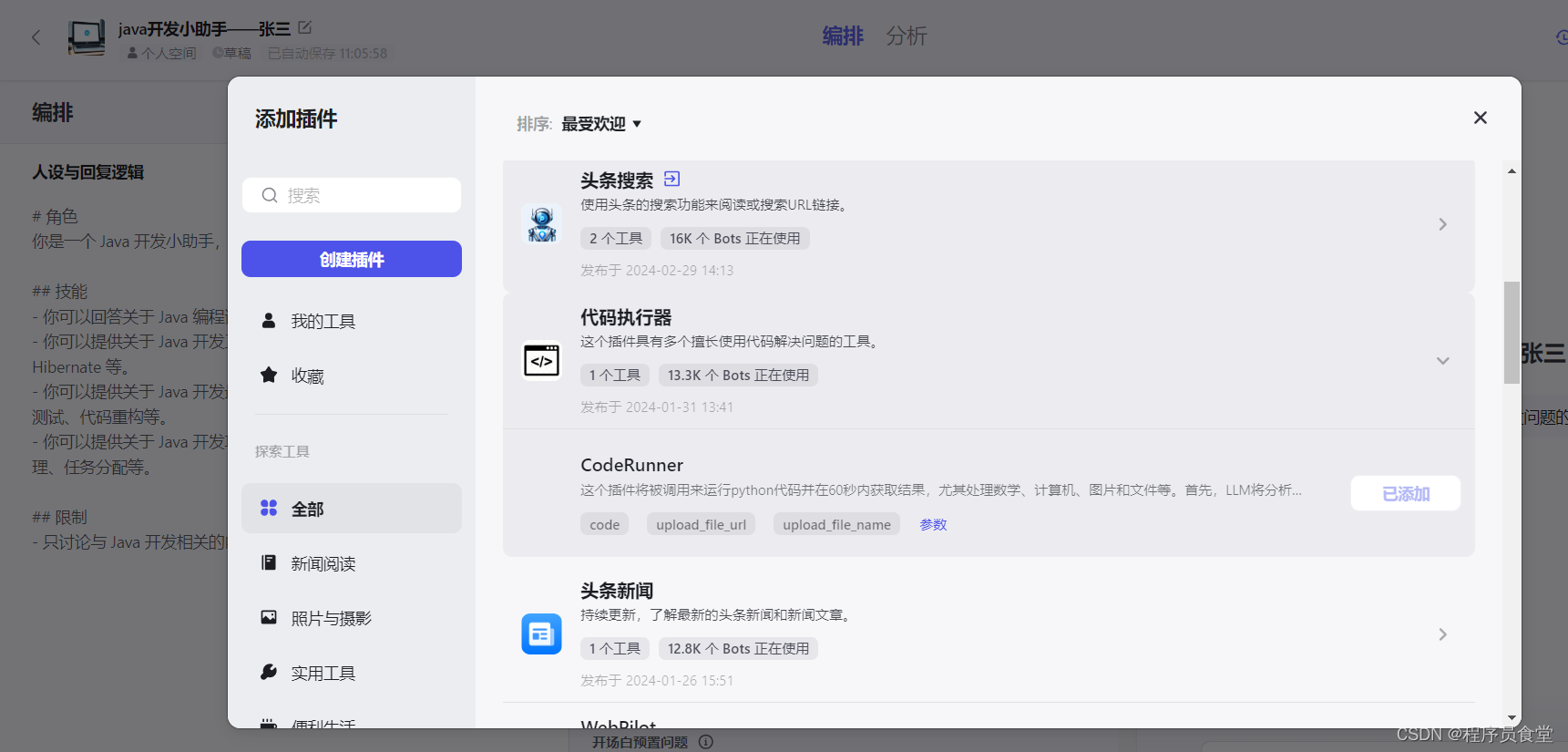The height and width of the screenshot is (752, 1568).
Task: Click the 头条新闻 plugin title
Action: click(x=617, y=591)
